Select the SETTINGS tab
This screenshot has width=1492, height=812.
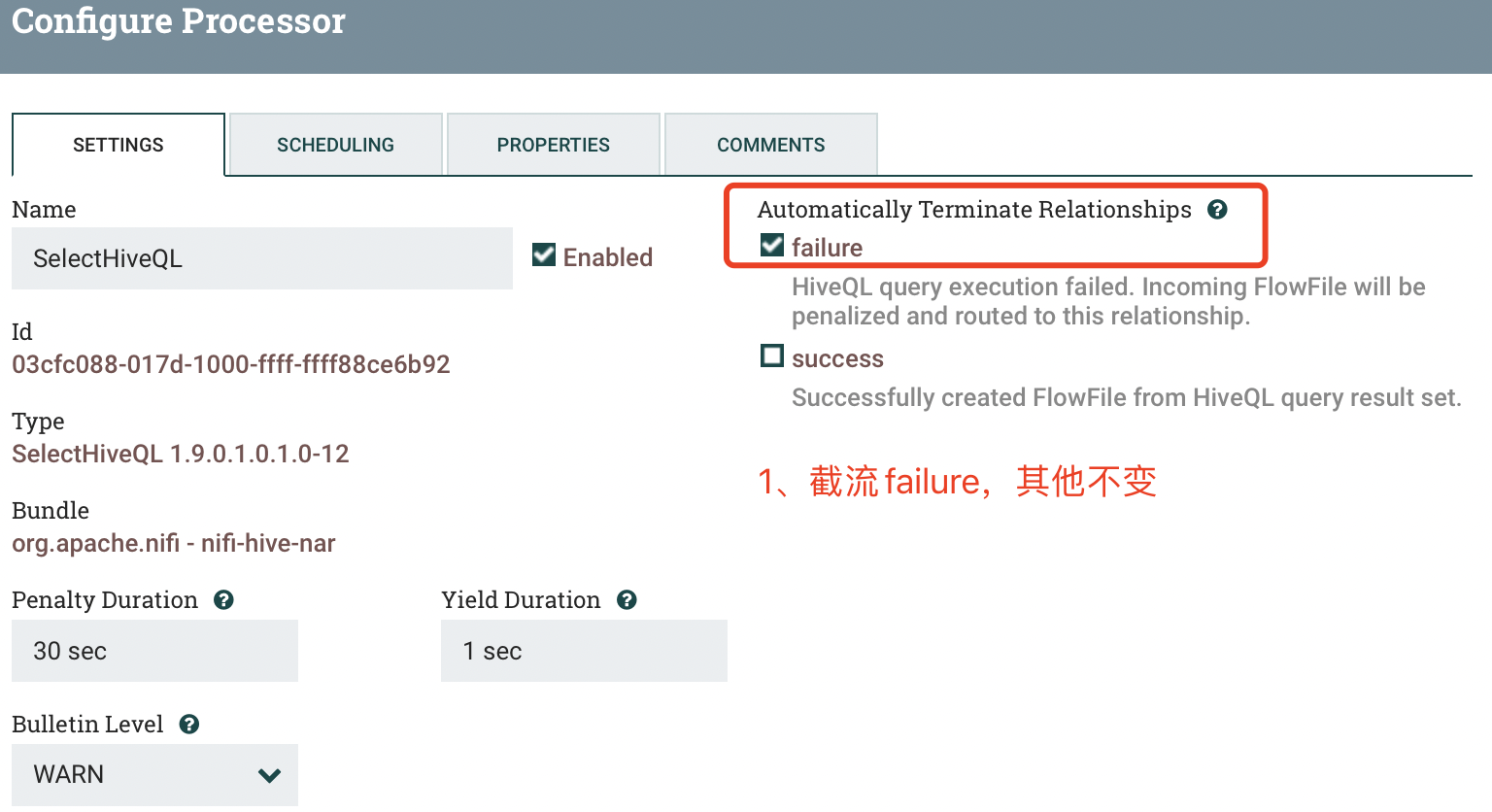[x=119, y=145]
